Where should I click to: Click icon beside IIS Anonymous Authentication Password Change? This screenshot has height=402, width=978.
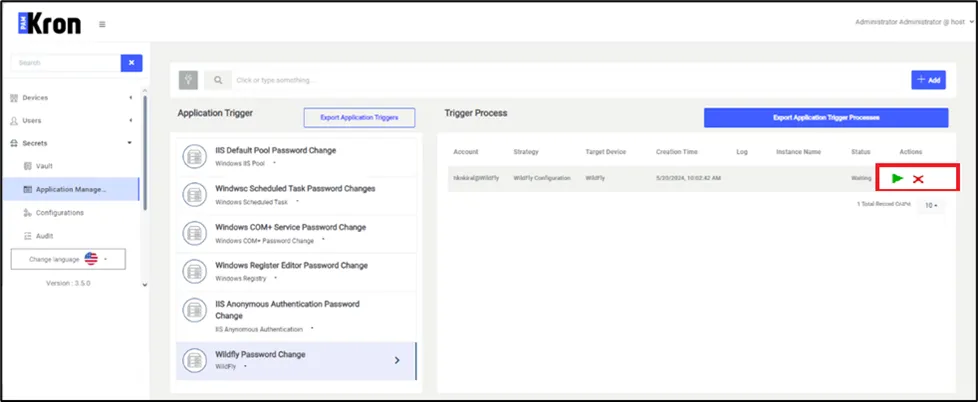pyautogui.click(x=195, y=310)
